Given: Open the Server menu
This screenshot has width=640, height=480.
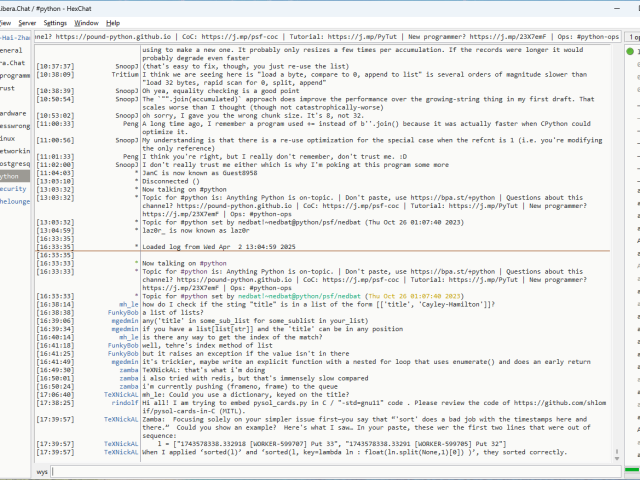Looking at the screenshot, I should (27, 22).
